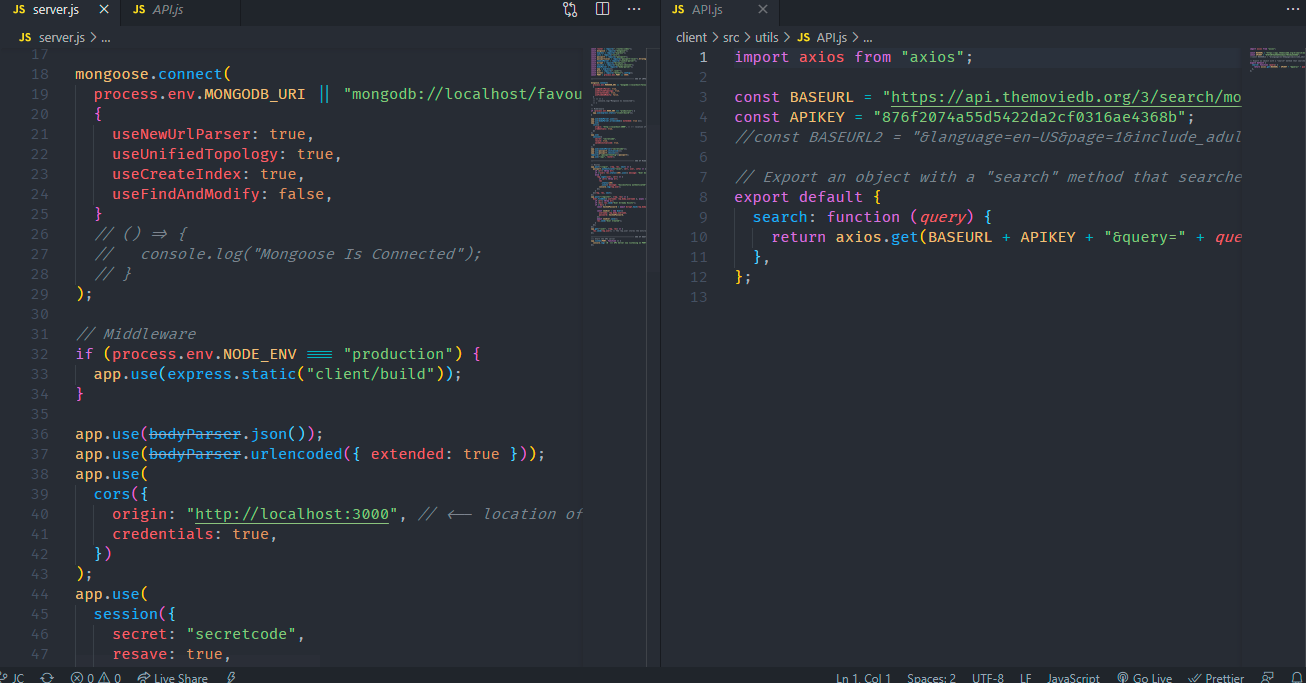Click the lightning bolt status bar icon
The height and width of the screenshot is (683, 1306).
point(232,677)
